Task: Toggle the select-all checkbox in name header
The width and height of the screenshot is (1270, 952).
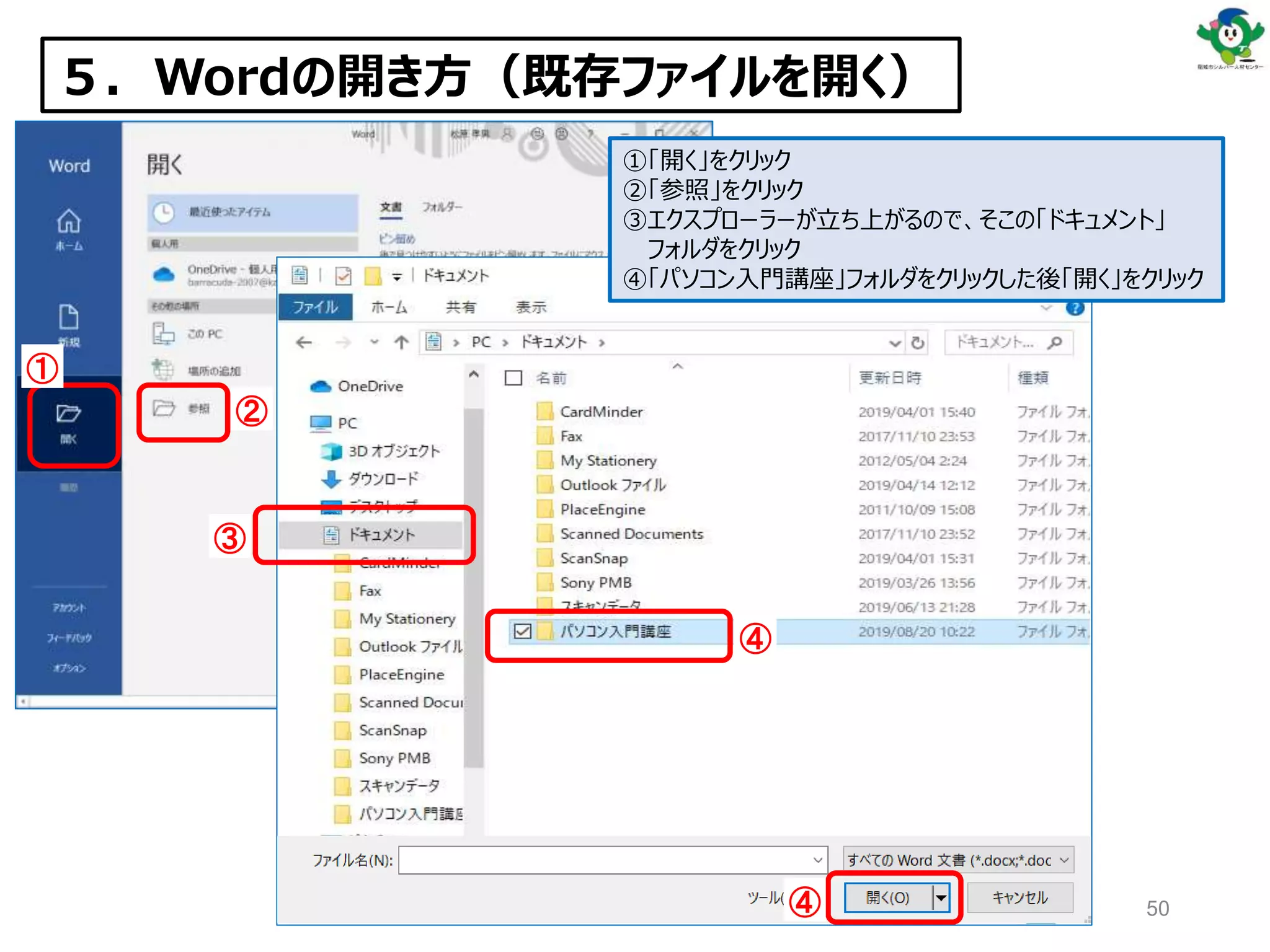Action: point(513,377)
